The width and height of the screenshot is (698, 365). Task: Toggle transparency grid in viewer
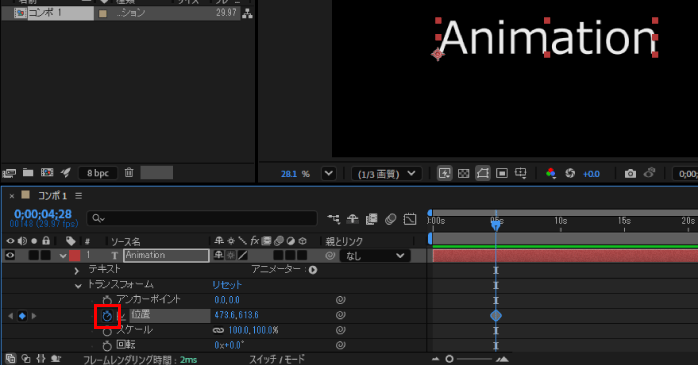pyautogui.click(x=463, y=173)
